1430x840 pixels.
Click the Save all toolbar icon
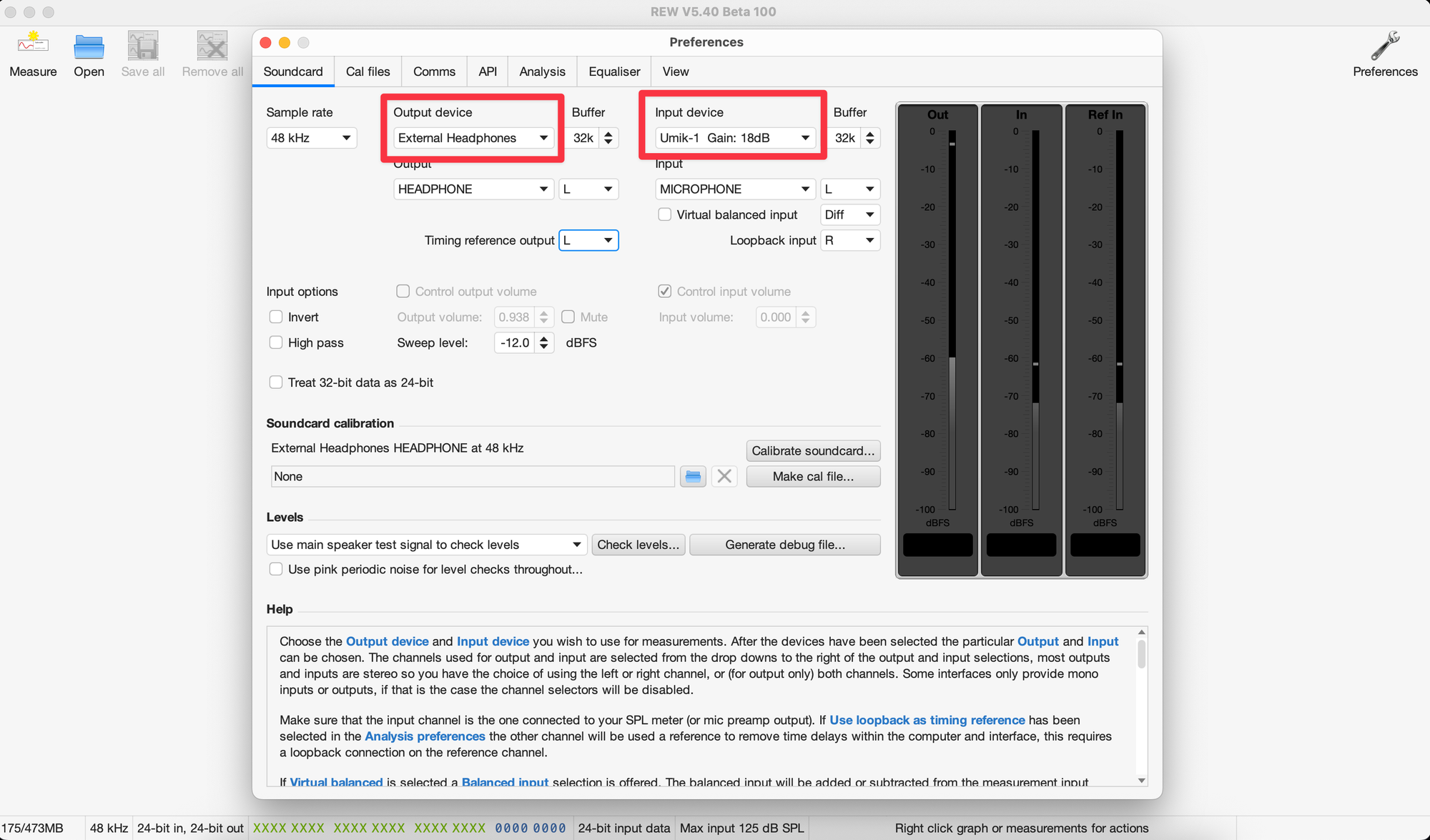point(142,46)
